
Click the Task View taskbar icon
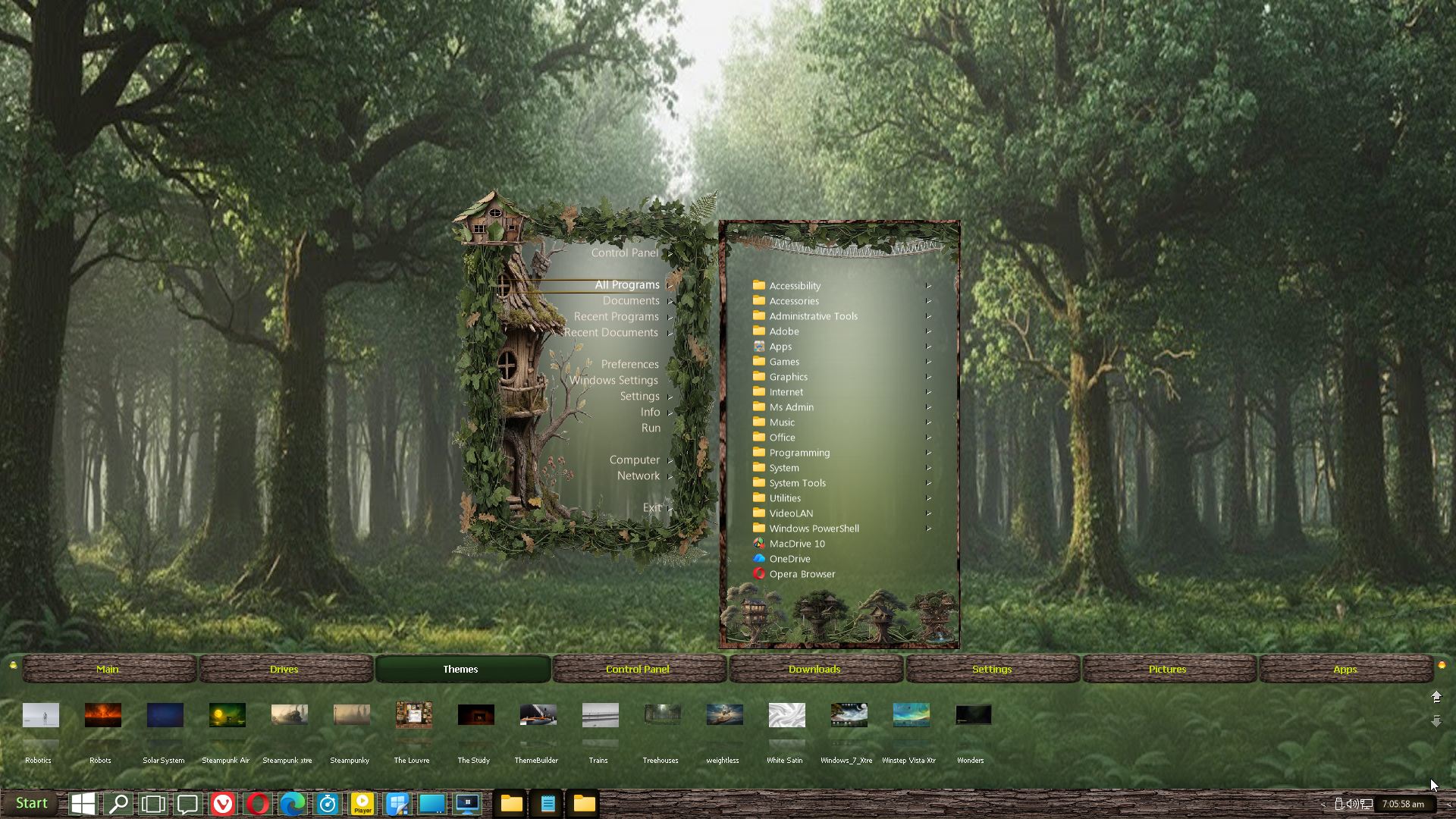[x=153, y=804]
